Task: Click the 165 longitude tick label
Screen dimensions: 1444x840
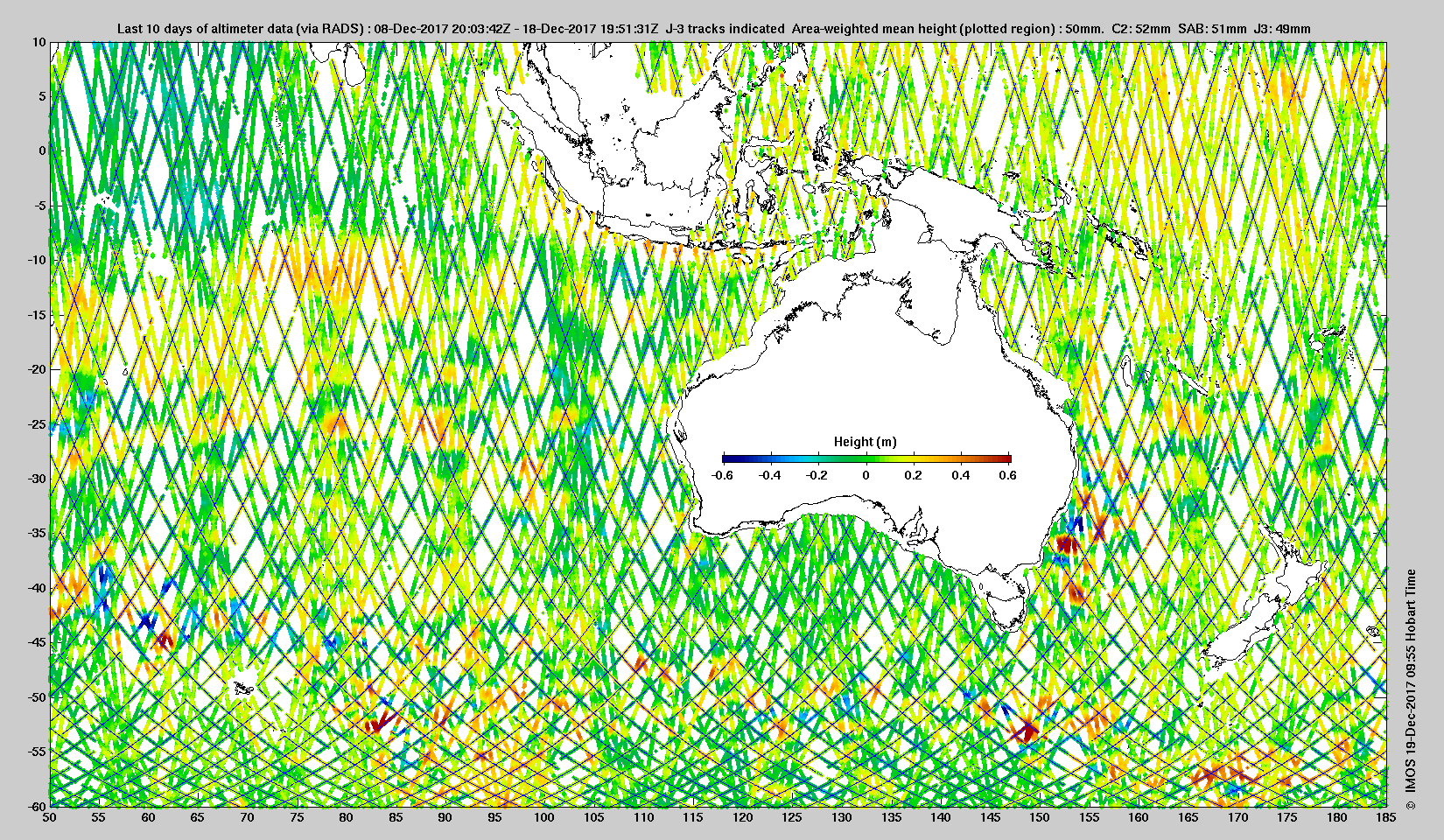Action: click(x=1188, y=818)
